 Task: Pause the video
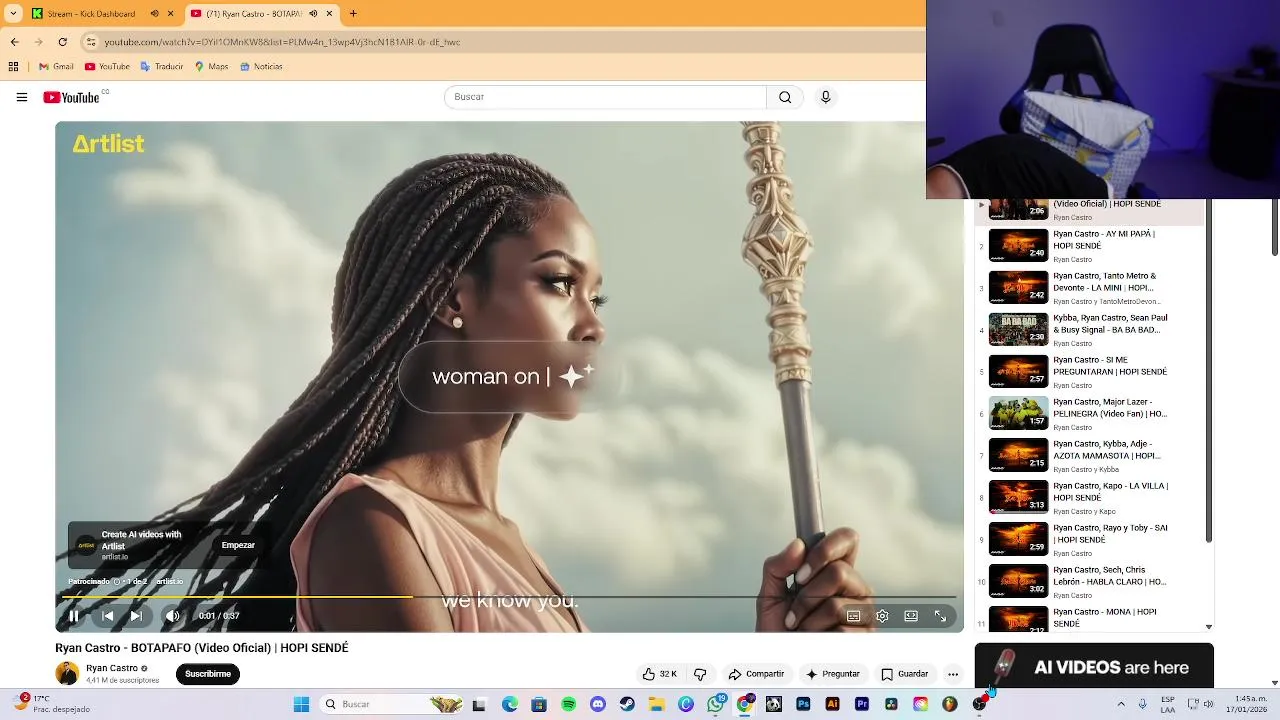[74, 616]
